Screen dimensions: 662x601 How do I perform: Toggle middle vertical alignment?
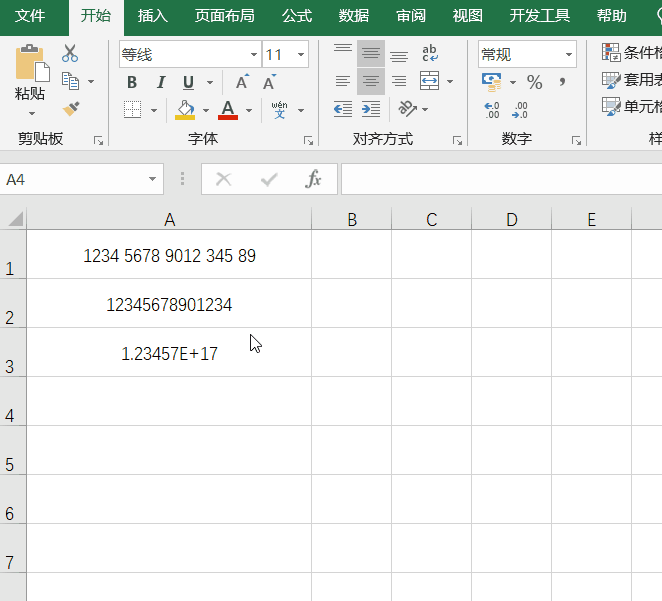click(x=371, y=53)
